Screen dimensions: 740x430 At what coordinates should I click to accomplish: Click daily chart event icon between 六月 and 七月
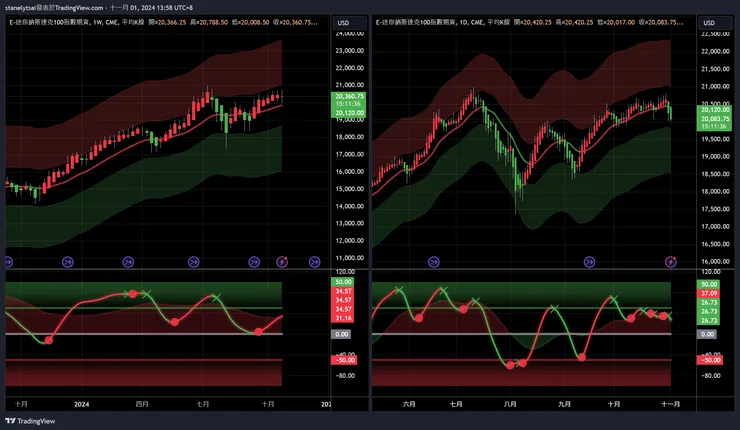pos(434,262)
